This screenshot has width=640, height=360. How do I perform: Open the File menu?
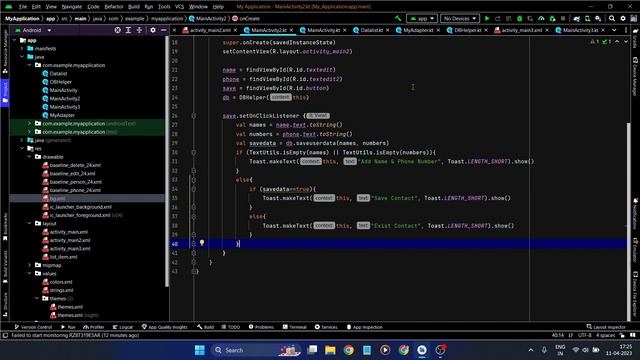[23, 7]
